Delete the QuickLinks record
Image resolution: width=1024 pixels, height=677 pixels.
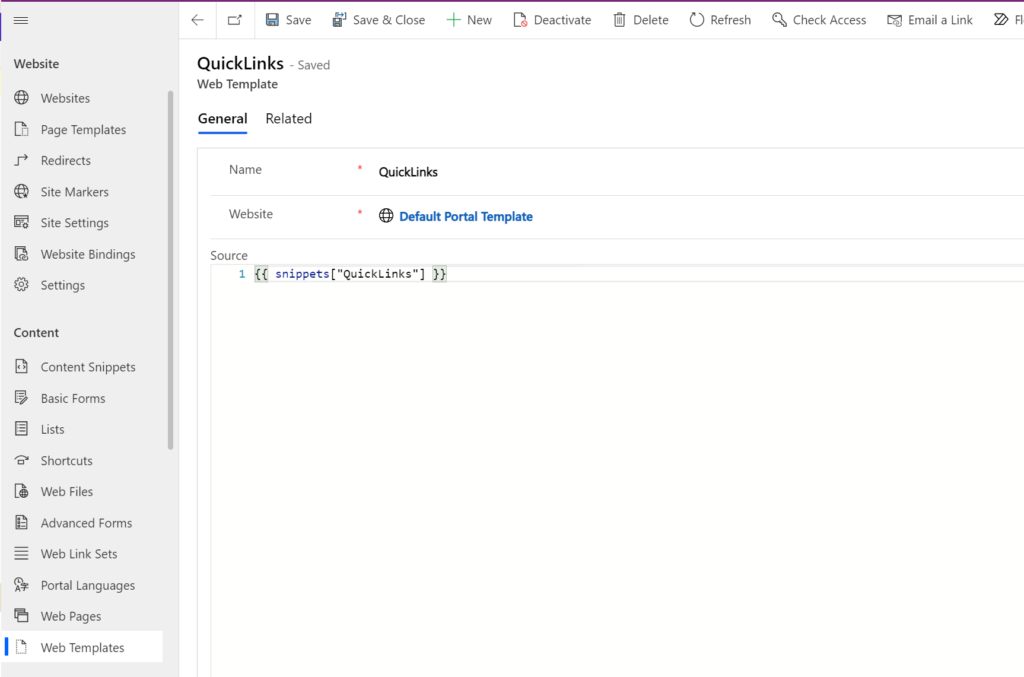(x=641, y=20)
